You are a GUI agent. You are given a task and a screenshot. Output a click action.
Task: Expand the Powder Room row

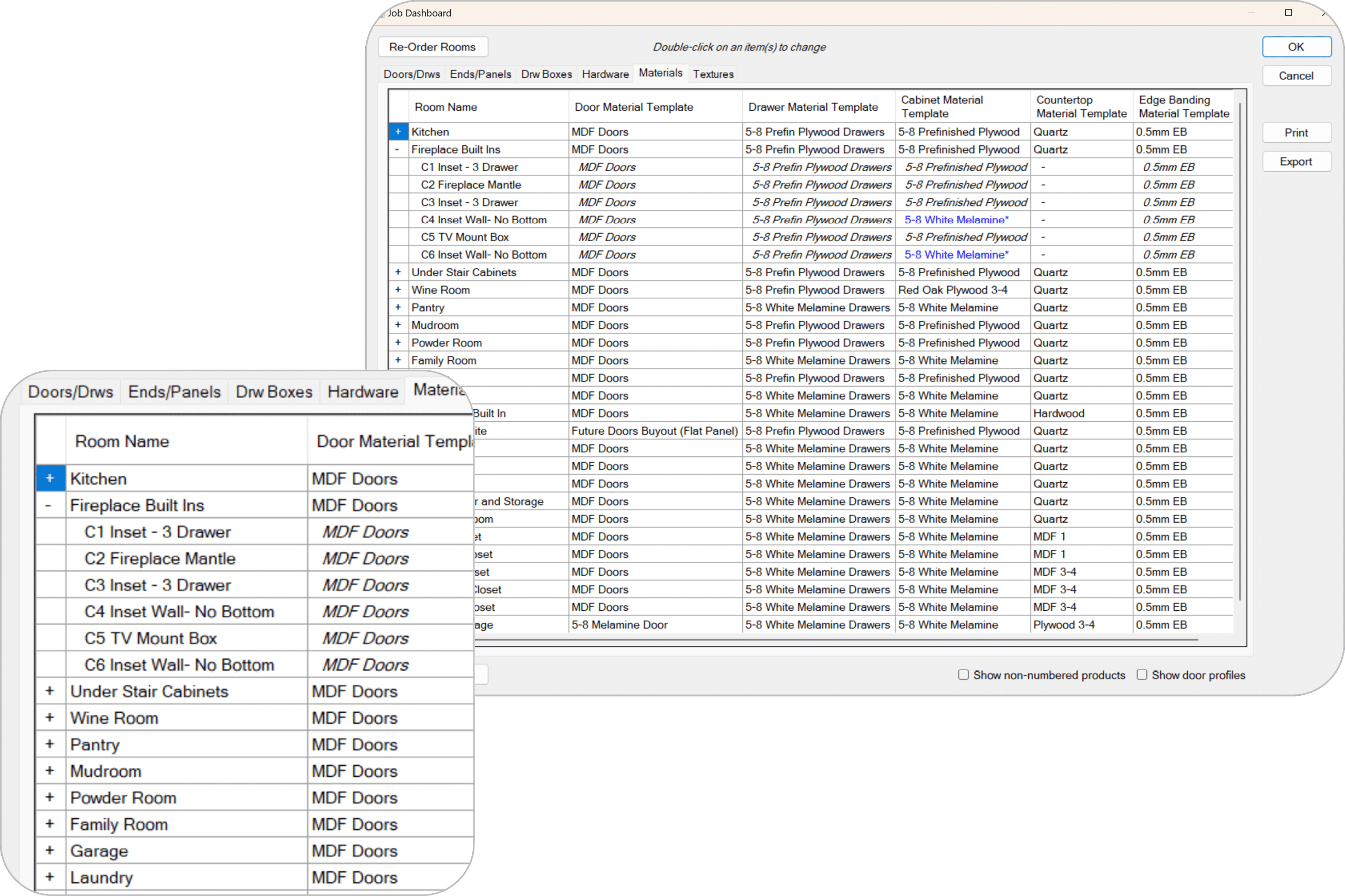(398, 342)
